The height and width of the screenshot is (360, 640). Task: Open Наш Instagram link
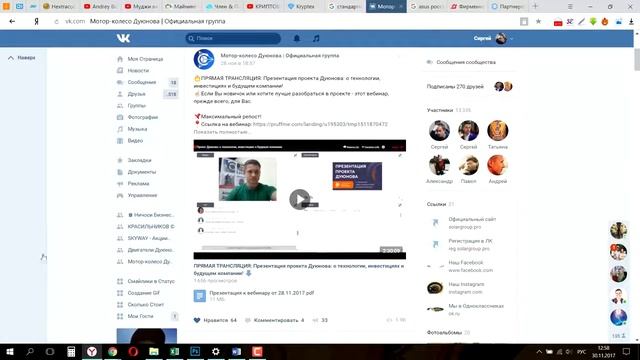tap(466, 284)
